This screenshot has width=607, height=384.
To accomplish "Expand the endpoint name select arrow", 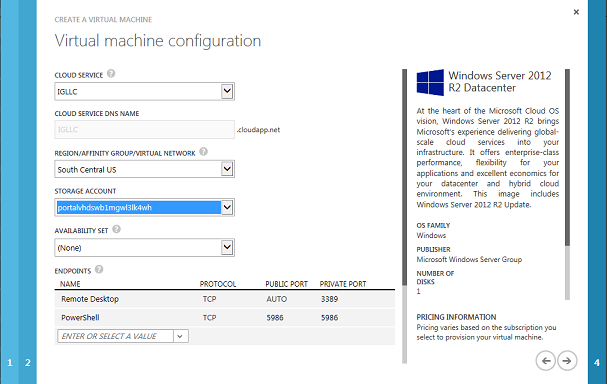I will click(x=180, y=336).
